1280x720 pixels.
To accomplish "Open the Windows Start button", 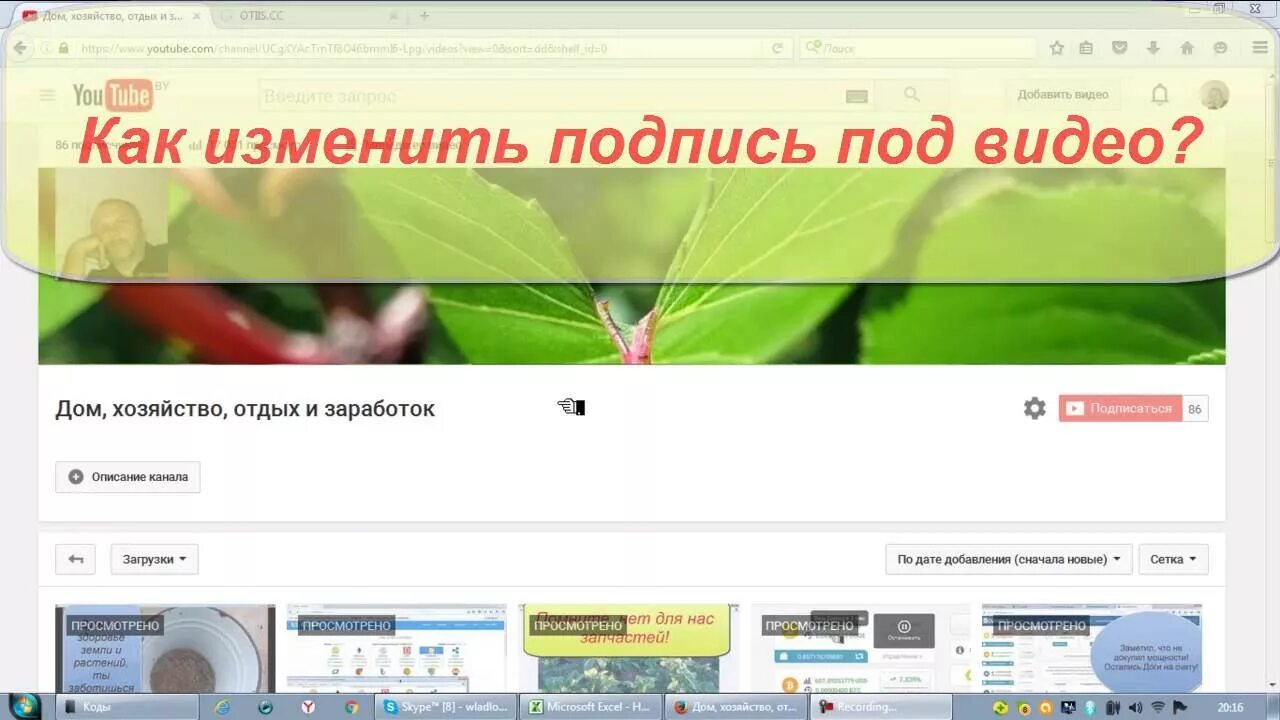I will coord(23,706).
